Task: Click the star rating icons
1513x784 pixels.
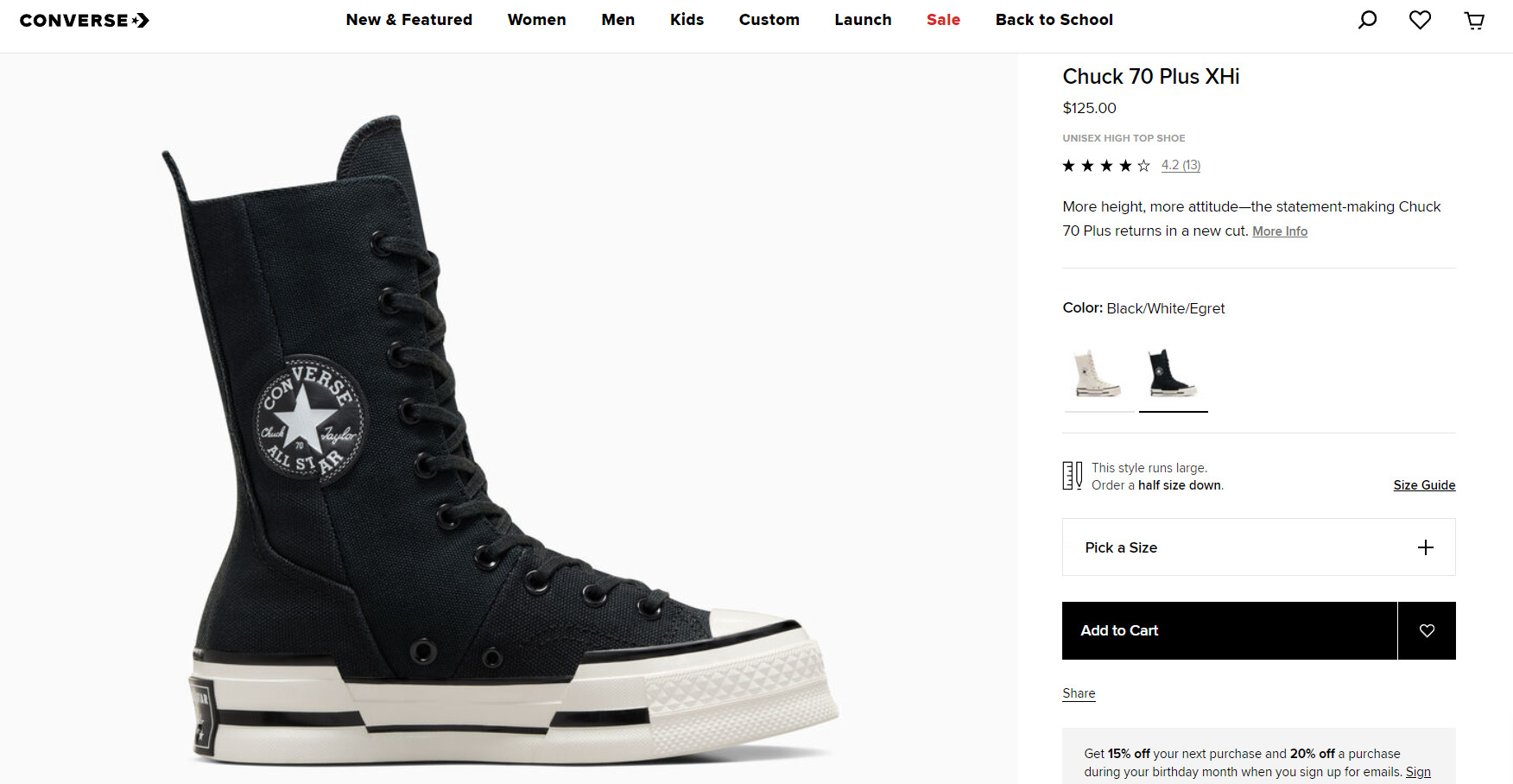Action: 1105,166
